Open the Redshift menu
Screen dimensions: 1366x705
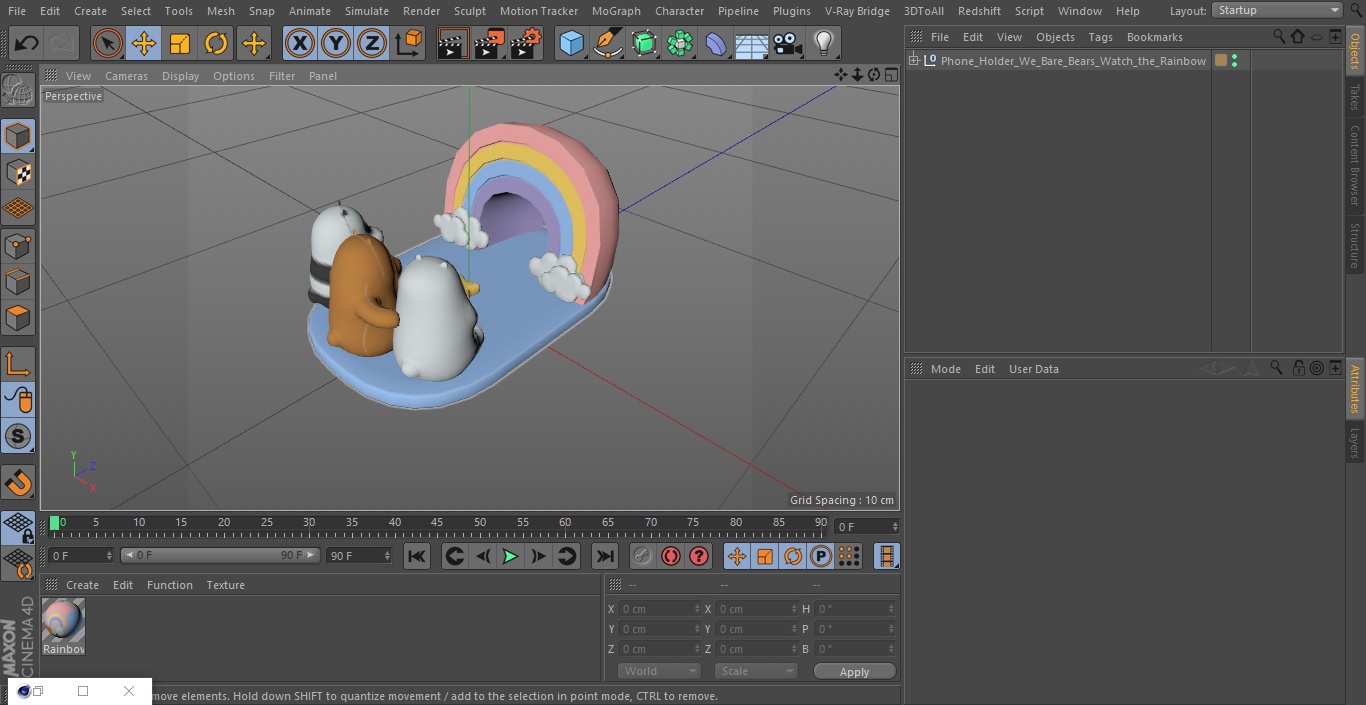point(979,11)
